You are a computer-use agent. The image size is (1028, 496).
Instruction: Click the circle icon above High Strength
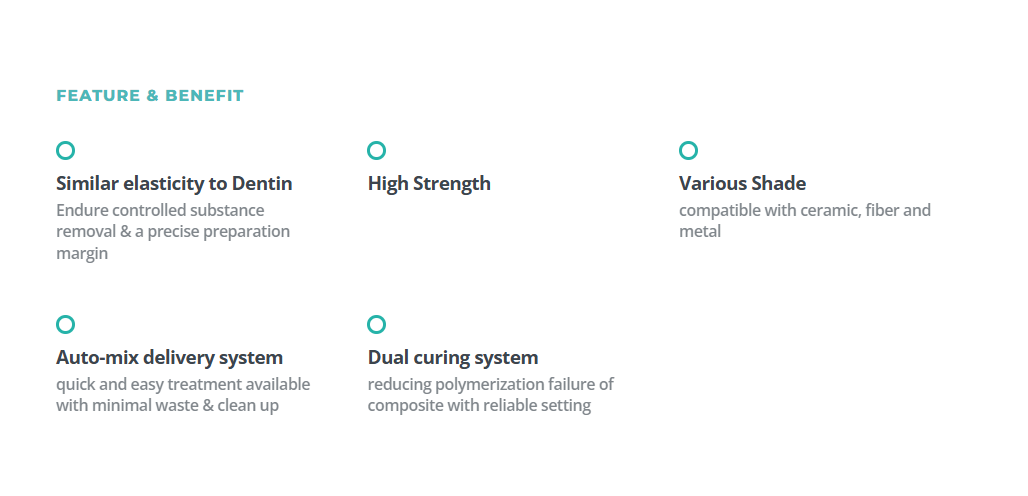376,151
